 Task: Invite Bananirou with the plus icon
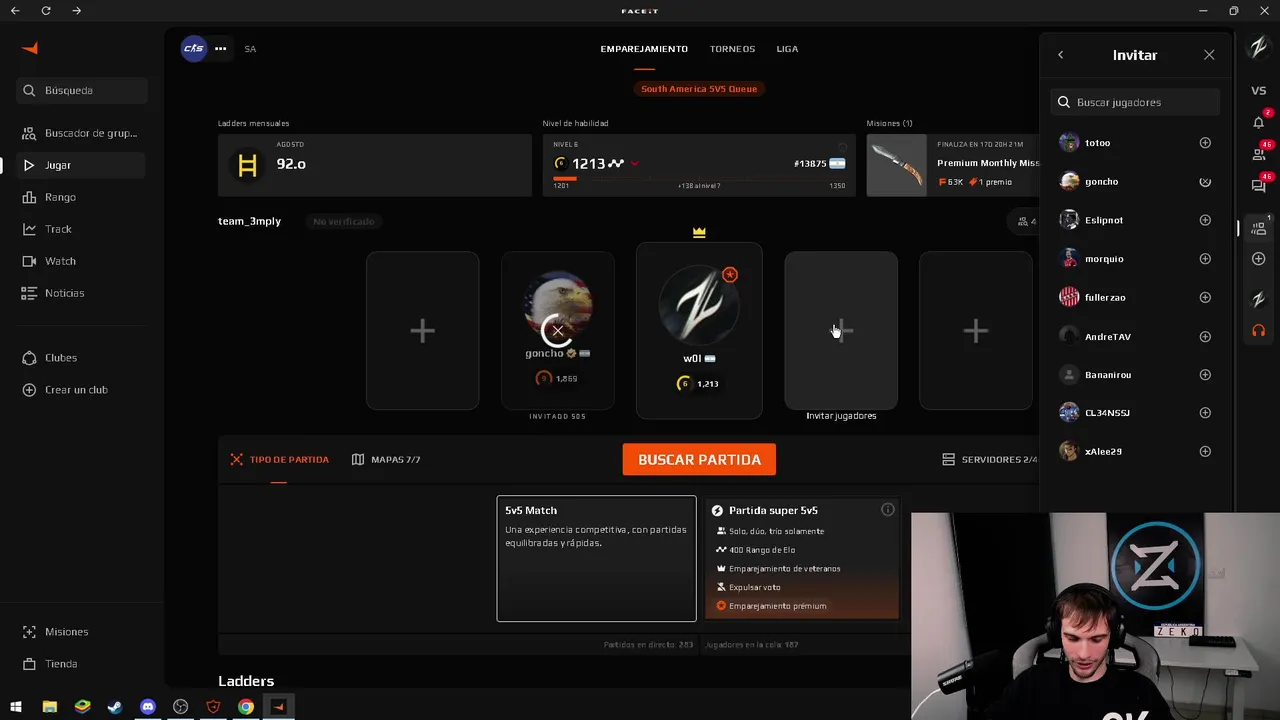[x=1205, y=375]
